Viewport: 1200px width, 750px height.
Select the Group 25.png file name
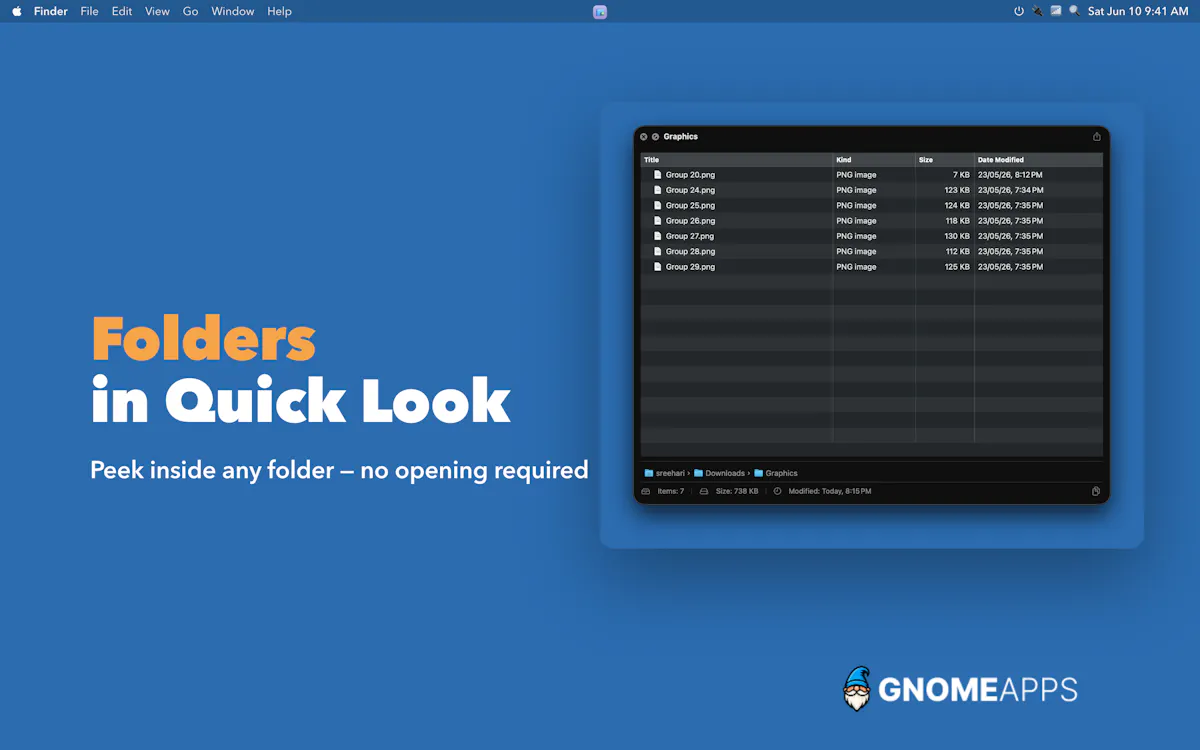(690, 205)
